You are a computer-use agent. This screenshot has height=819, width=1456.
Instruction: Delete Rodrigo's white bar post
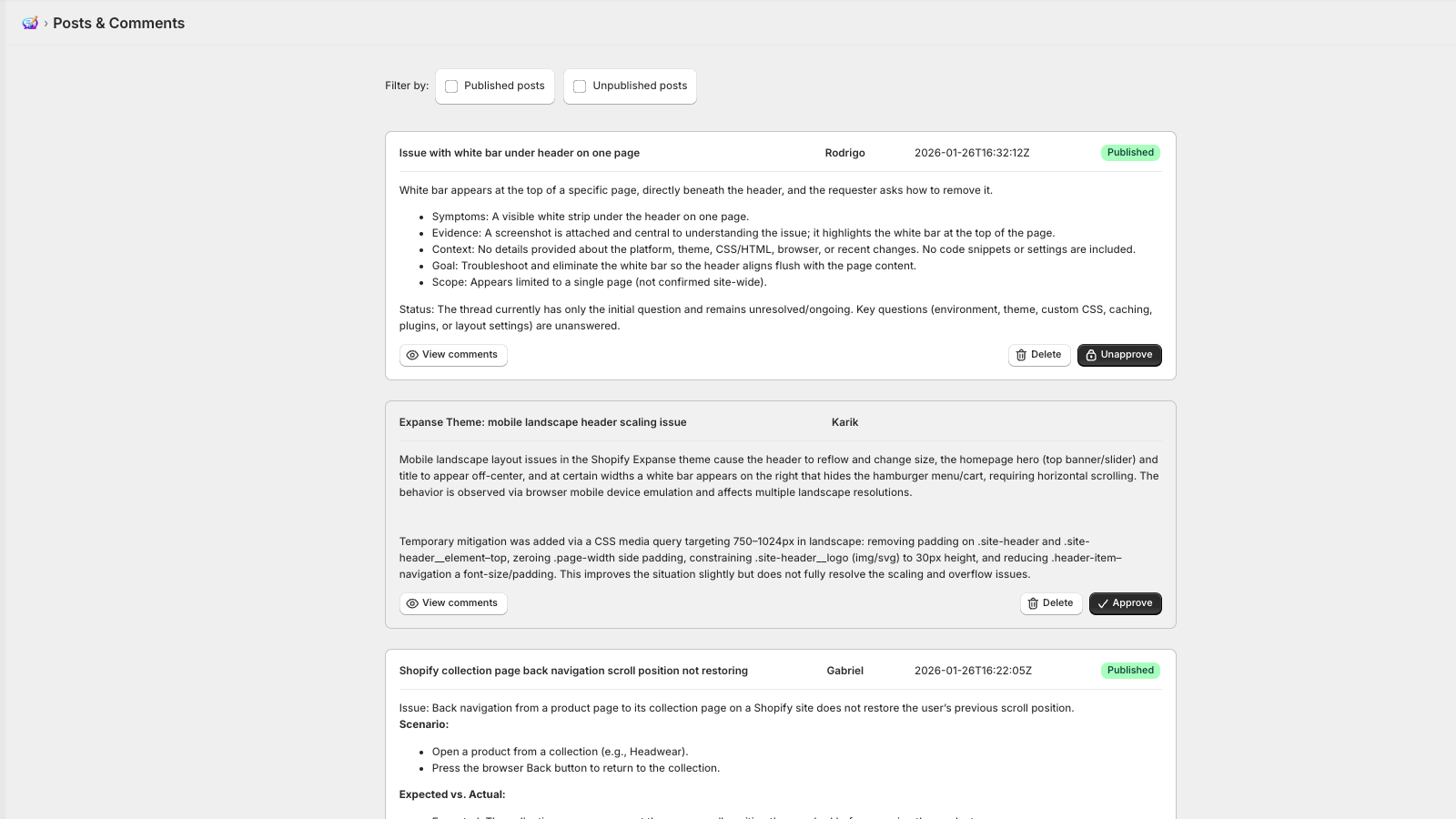(x=1038, y=355)
